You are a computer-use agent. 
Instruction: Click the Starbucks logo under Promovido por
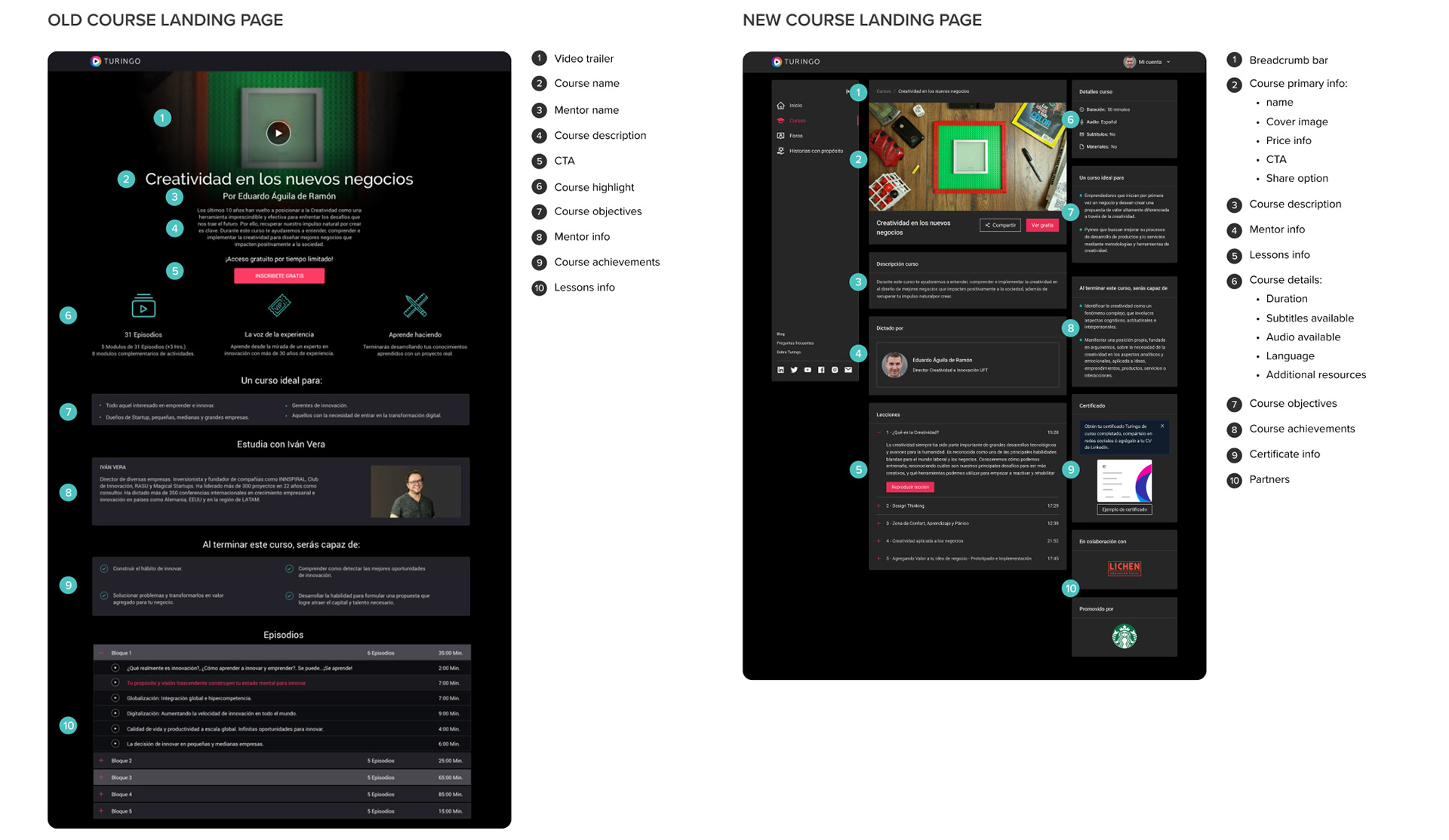[x=1124, y=636]
